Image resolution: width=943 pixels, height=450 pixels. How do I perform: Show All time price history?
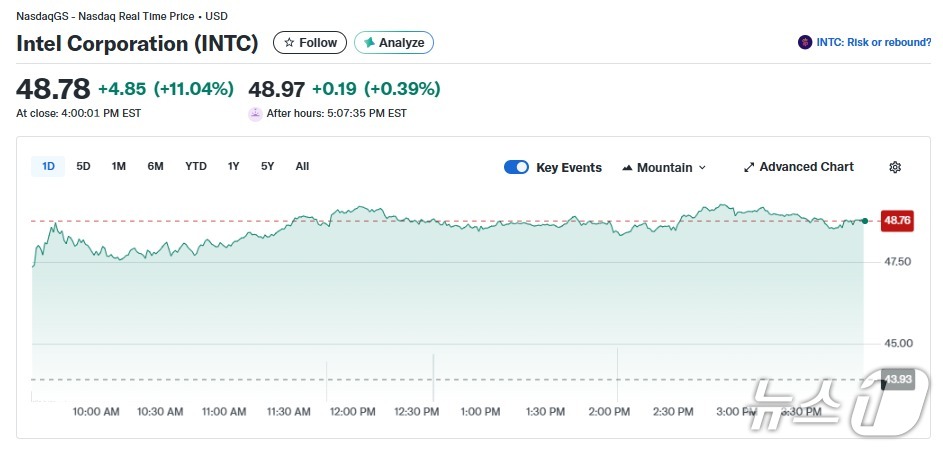[x=302, y=166]
